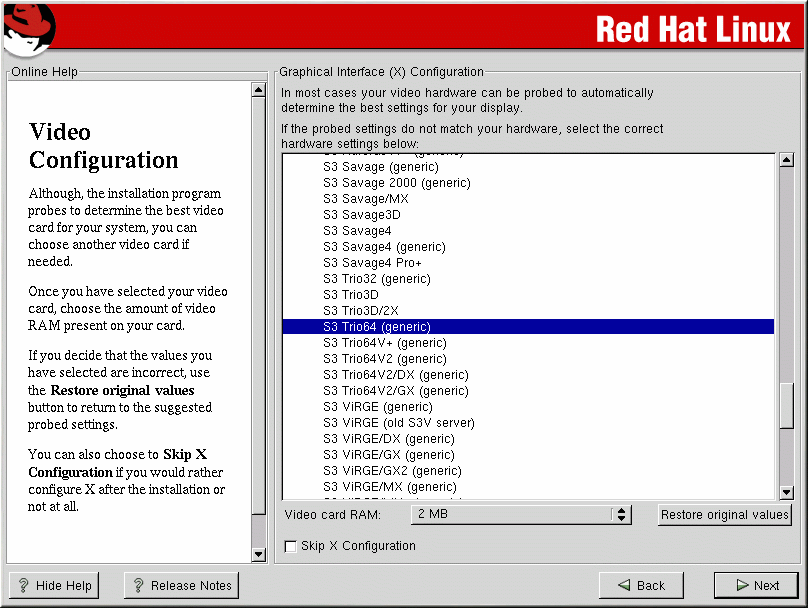
Task: Click Online Help scroll up arrow
Action: (258, 90)
